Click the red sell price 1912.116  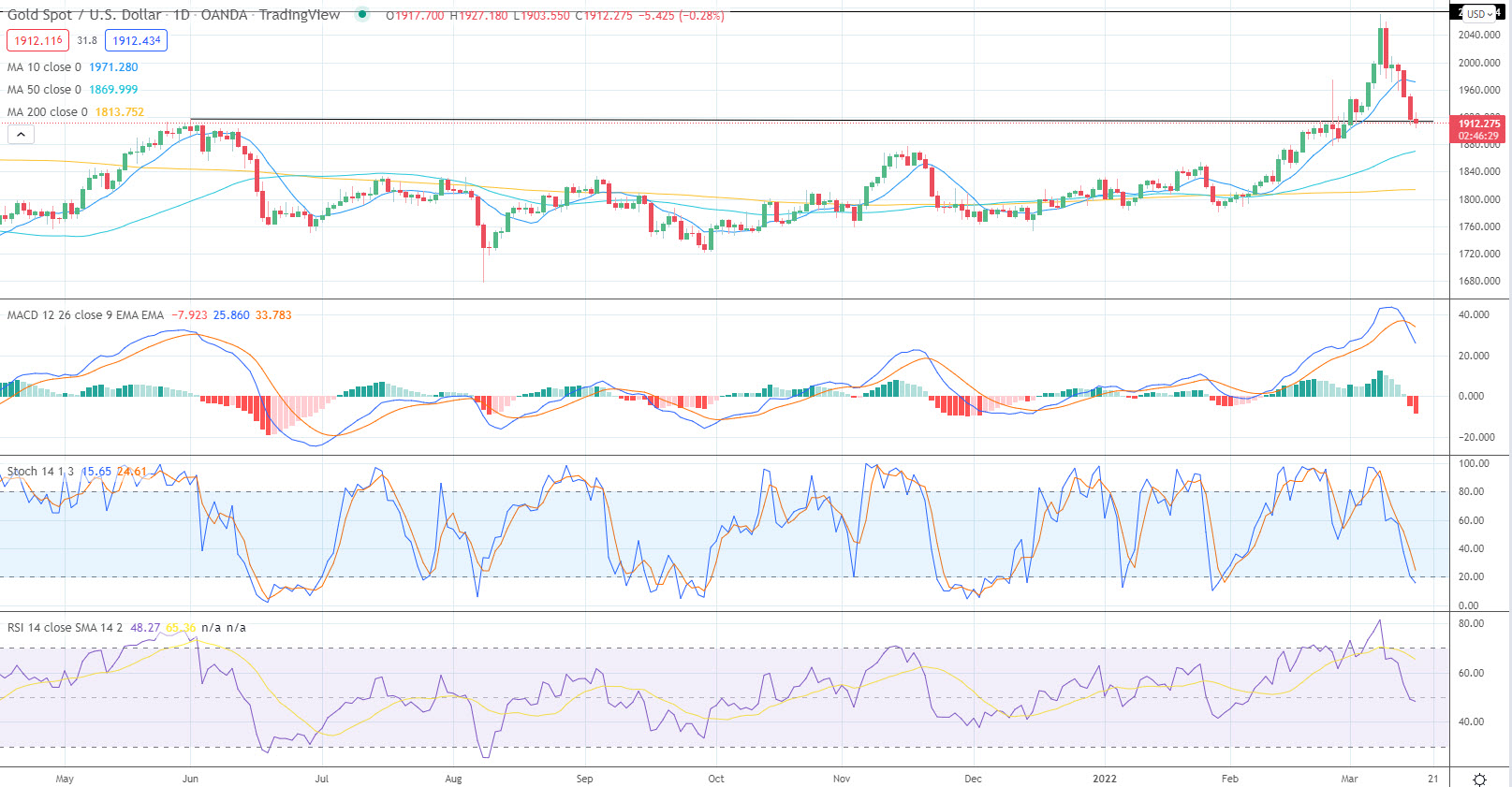(x=37, y=40)
